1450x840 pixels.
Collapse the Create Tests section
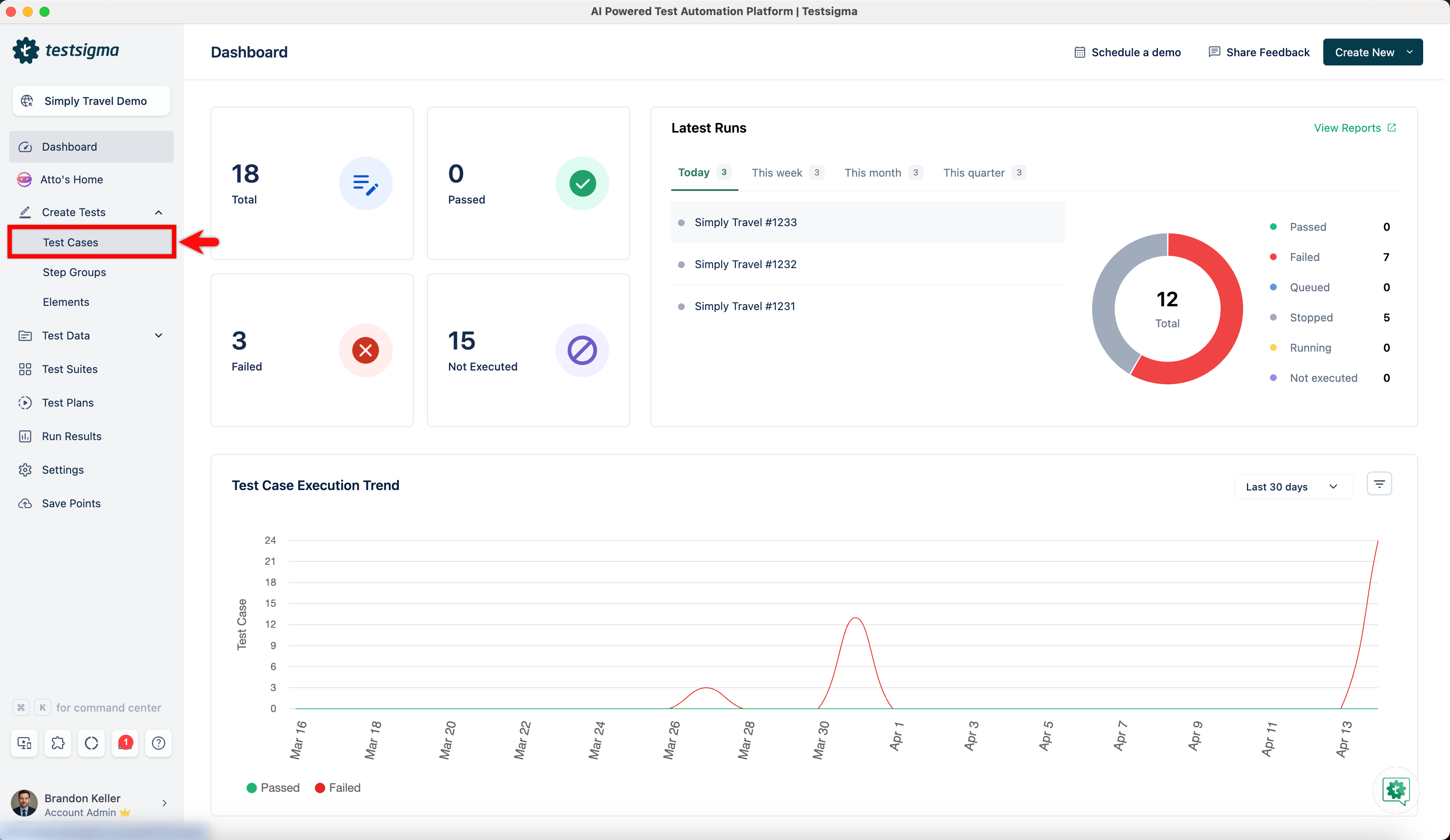click(x=158, y=212)
